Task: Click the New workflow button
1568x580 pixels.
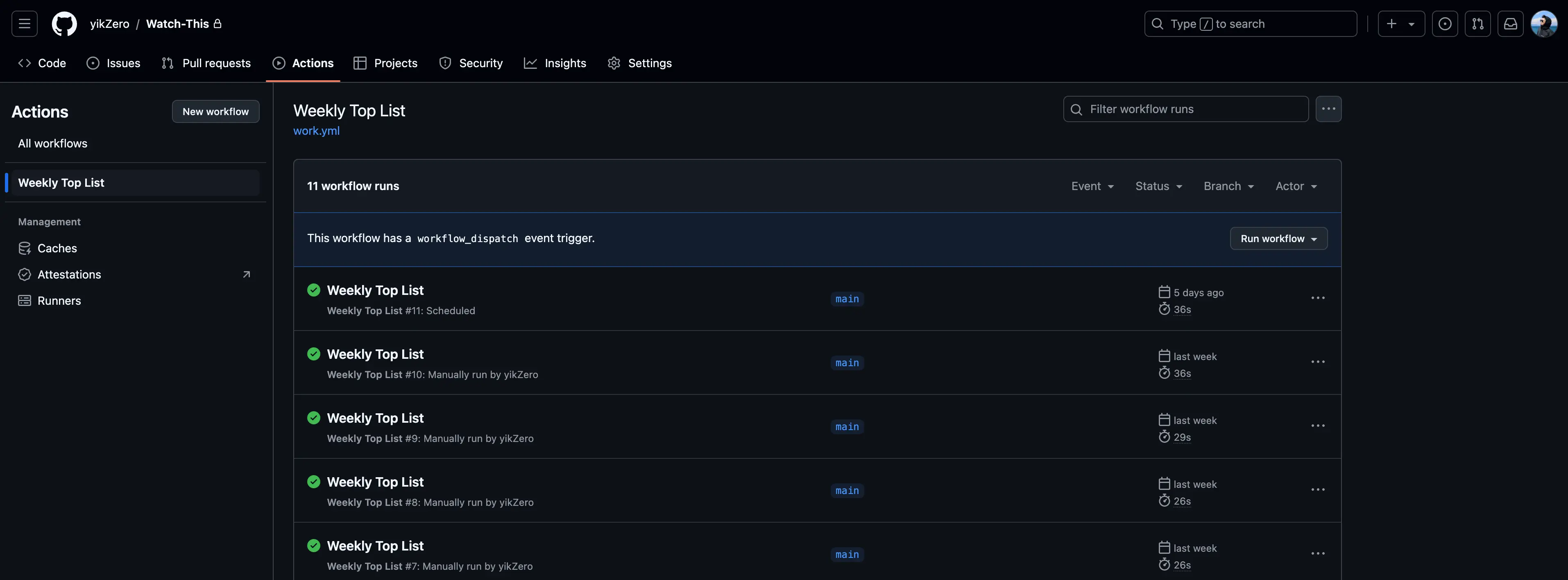Action: pos(215,111)
